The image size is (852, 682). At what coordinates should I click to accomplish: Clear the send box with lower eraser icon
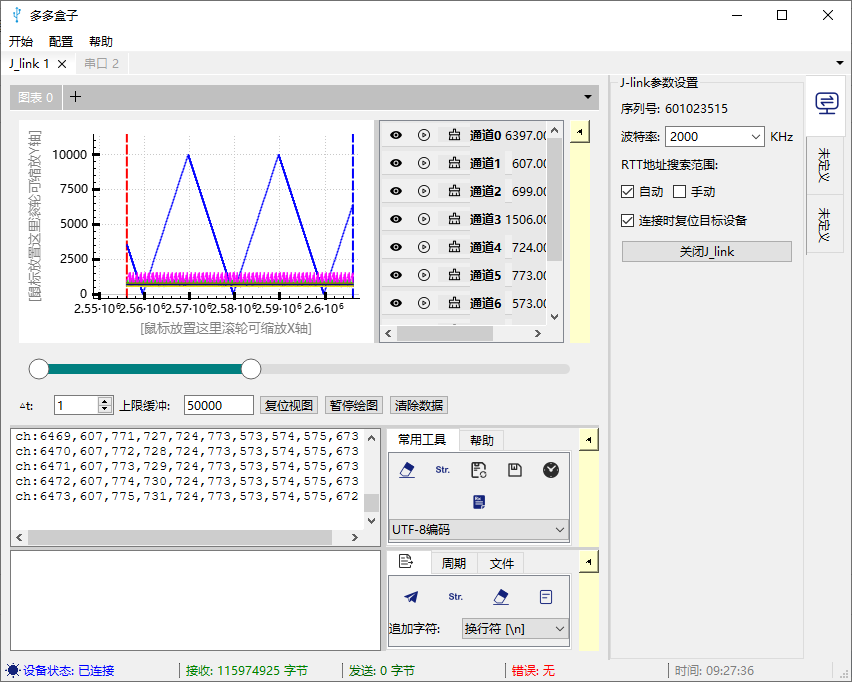(x=501, y=597)
